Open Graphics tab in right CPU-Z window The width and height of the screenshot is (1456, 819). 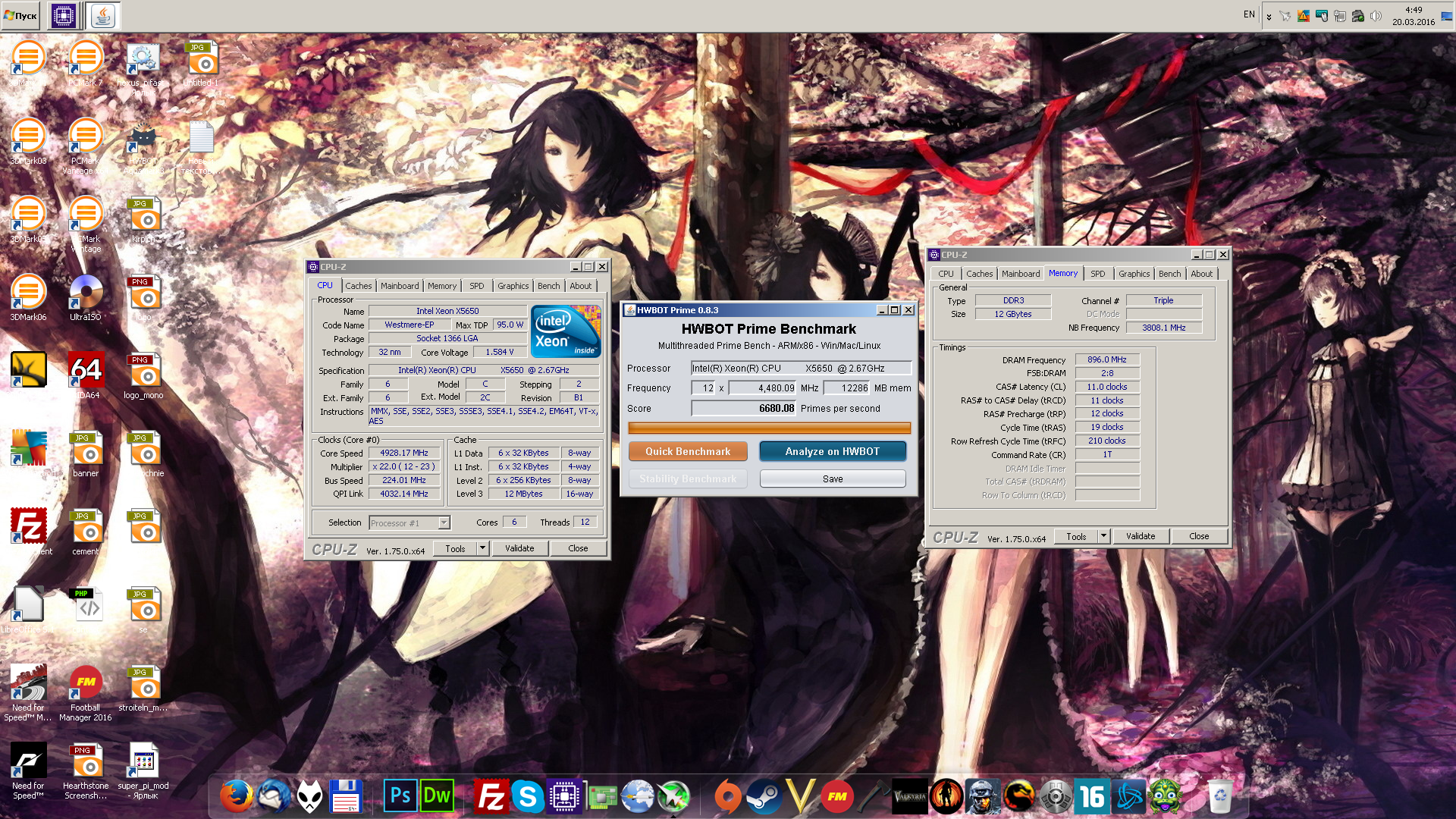[1134, 274]
